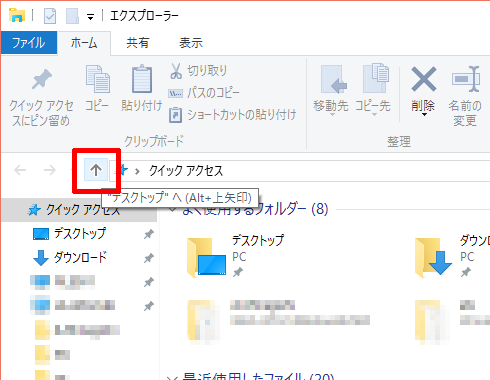Click the Pin to Quick Access icon
This screenshot has width=490, height=380.
point(42,79)
